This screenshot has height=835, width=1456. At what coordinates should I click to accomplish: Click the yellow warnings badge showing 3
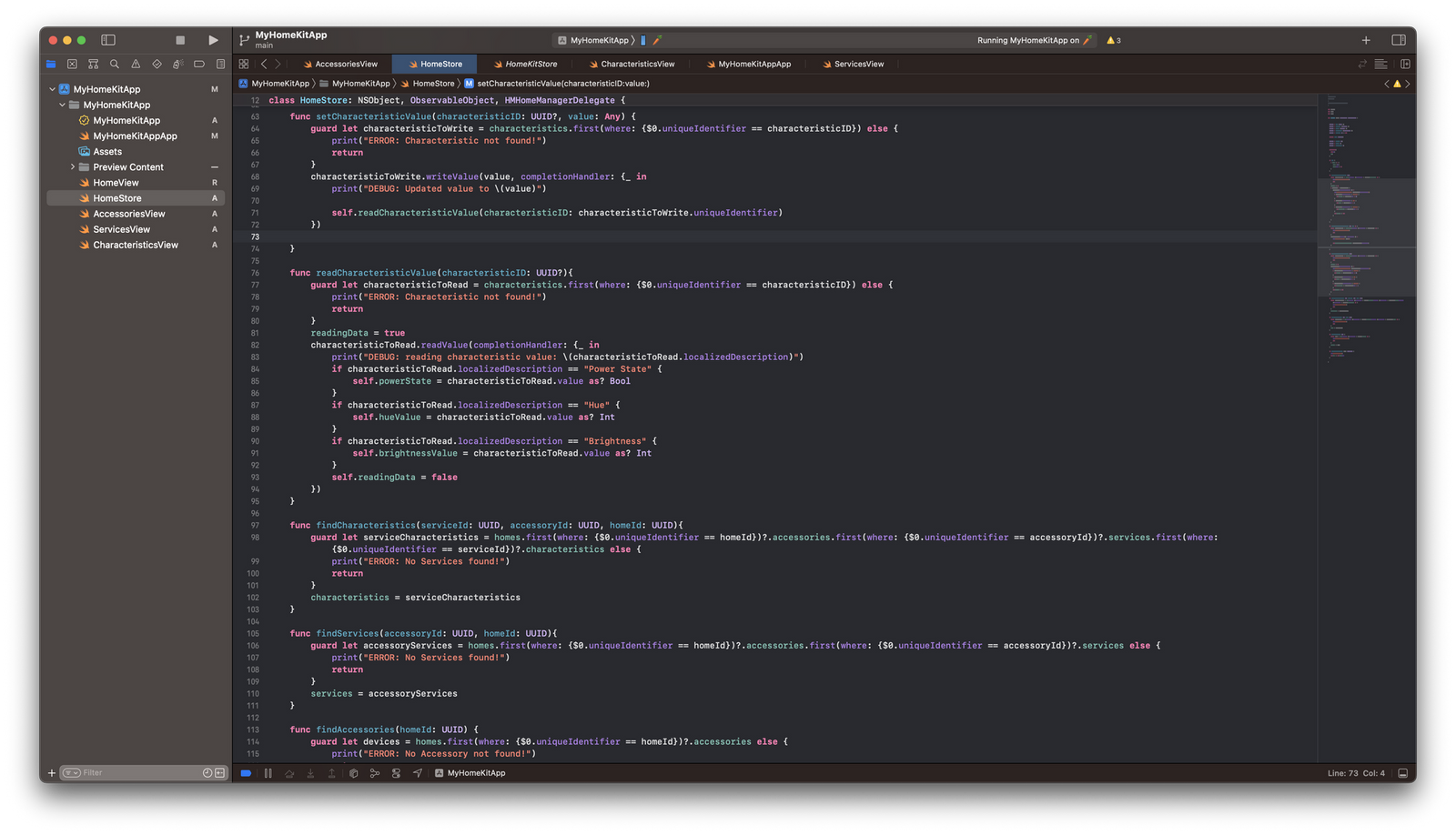(x=1113, y=39)
